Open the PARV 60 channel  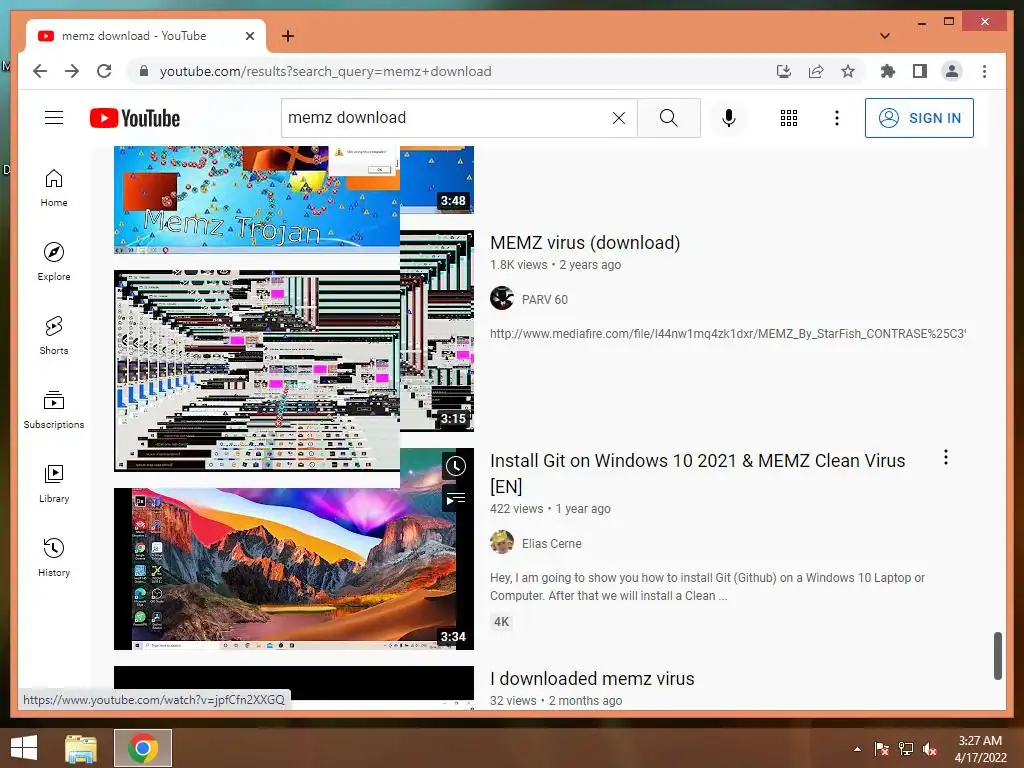545,300
